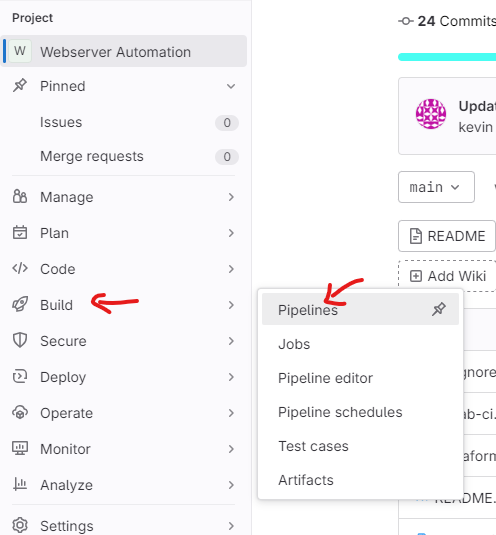Click the Secure shield icon

pyautogui.click(x=20, y=341)
